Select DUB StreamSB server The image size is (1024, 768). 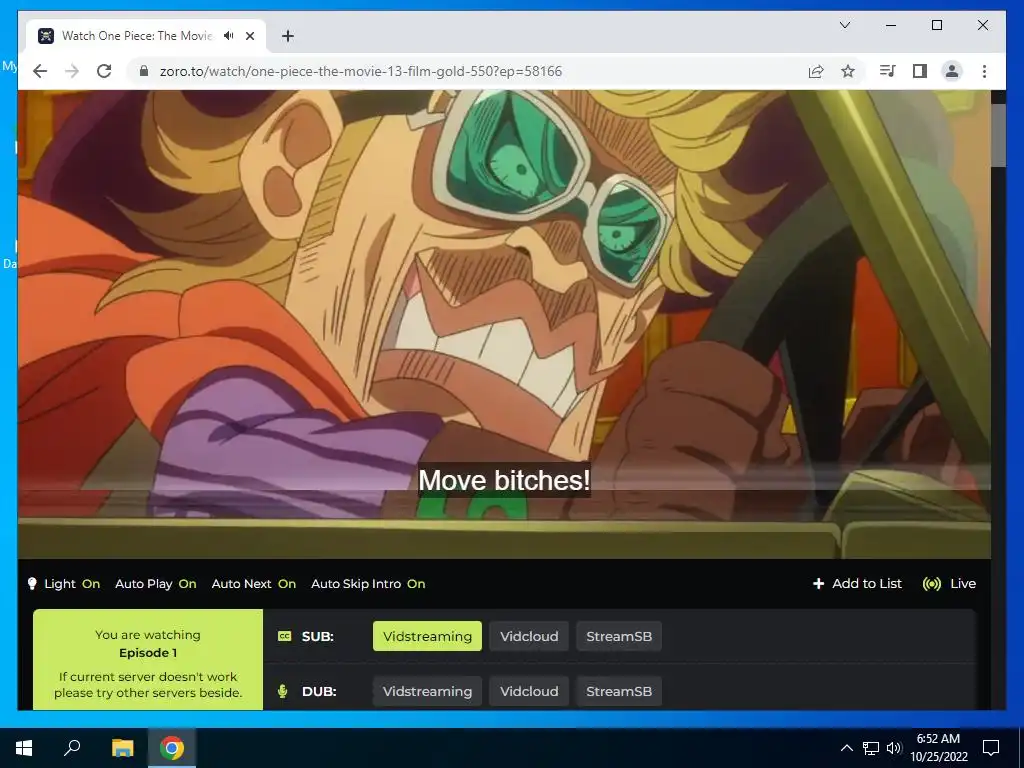coord(618,691)
